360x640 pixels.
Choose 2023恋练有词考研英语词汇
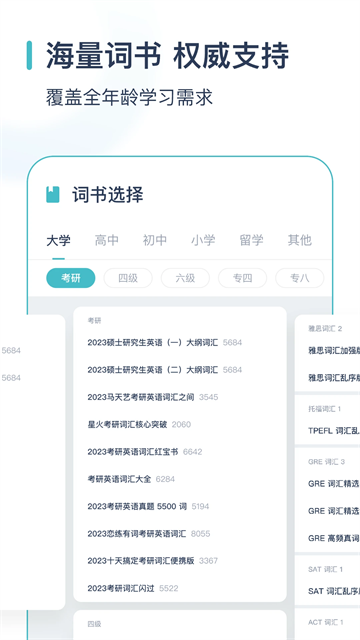[149, 533]
